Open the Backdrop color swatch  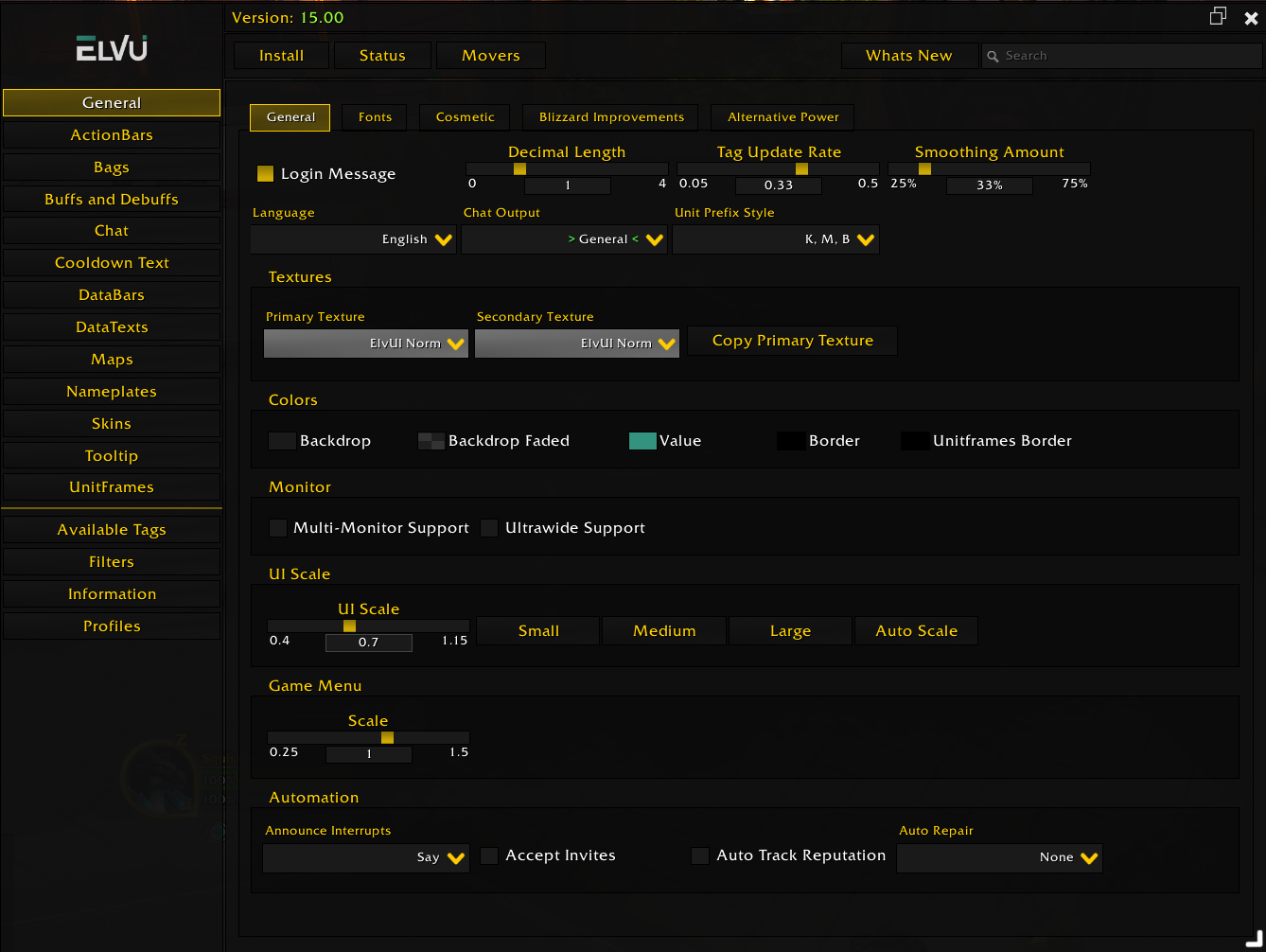[282, 441]
